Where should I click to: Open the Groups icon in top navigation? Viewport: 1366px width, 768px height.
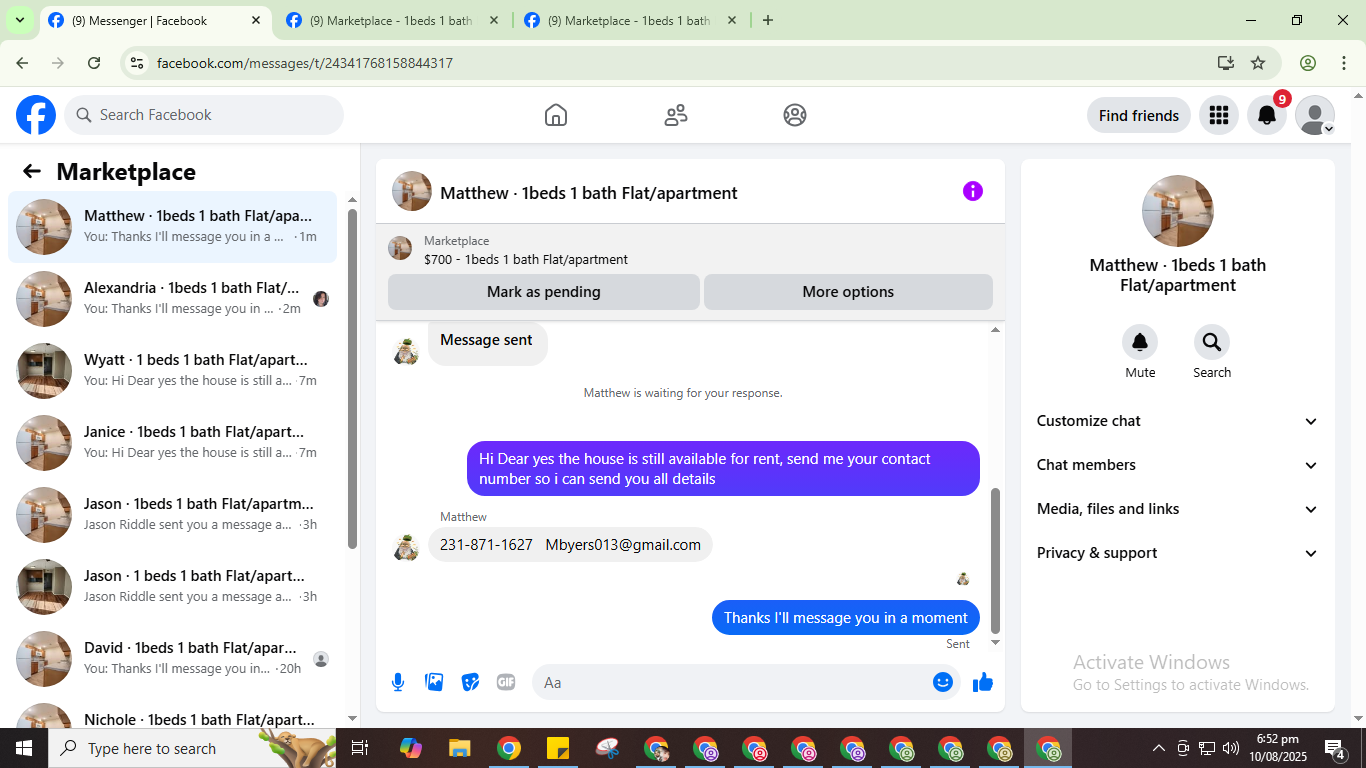pos(795,115)
